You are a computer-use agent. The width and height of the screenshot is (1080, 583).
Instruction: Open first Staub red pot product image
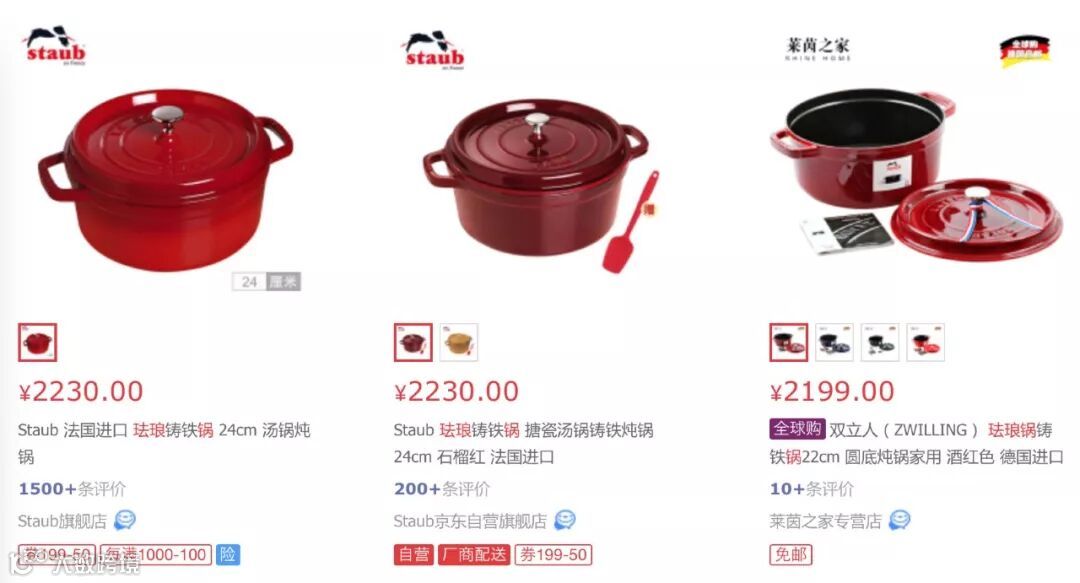pyautogui.click(x=165, y=181)
